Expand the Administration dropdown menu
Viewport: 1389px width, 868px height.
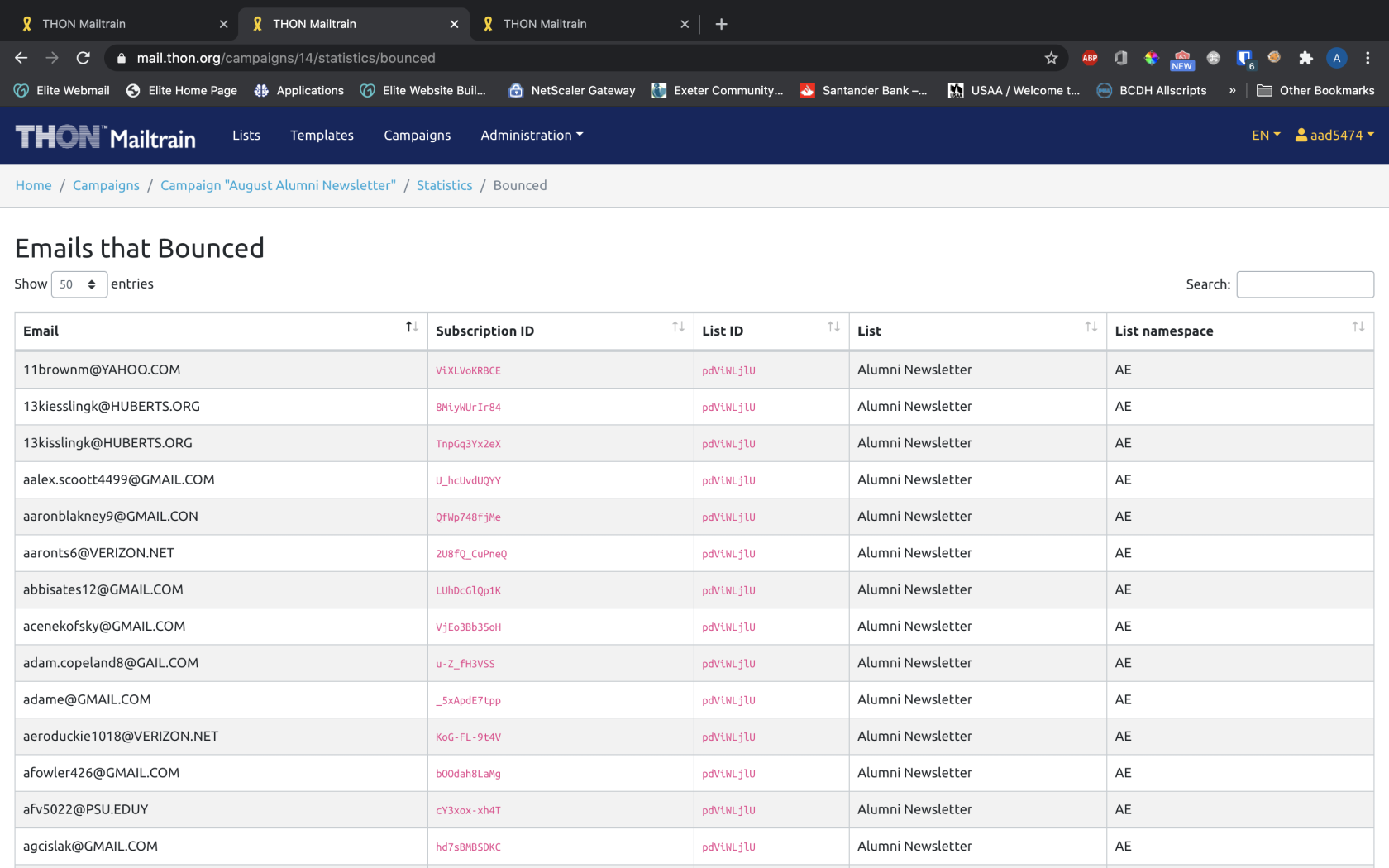[532, 135]
